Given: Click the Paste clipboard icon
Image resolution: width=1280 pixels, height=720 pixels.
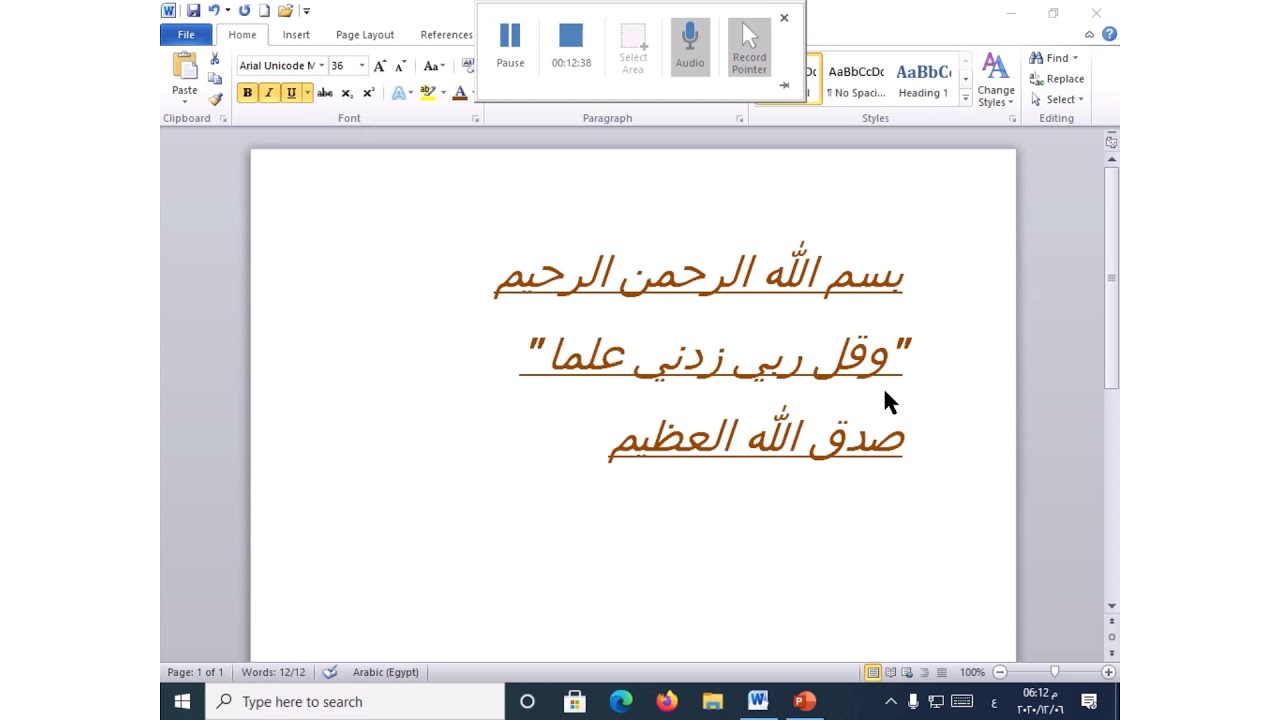Looking at the screenshot, I should (185, 67).
